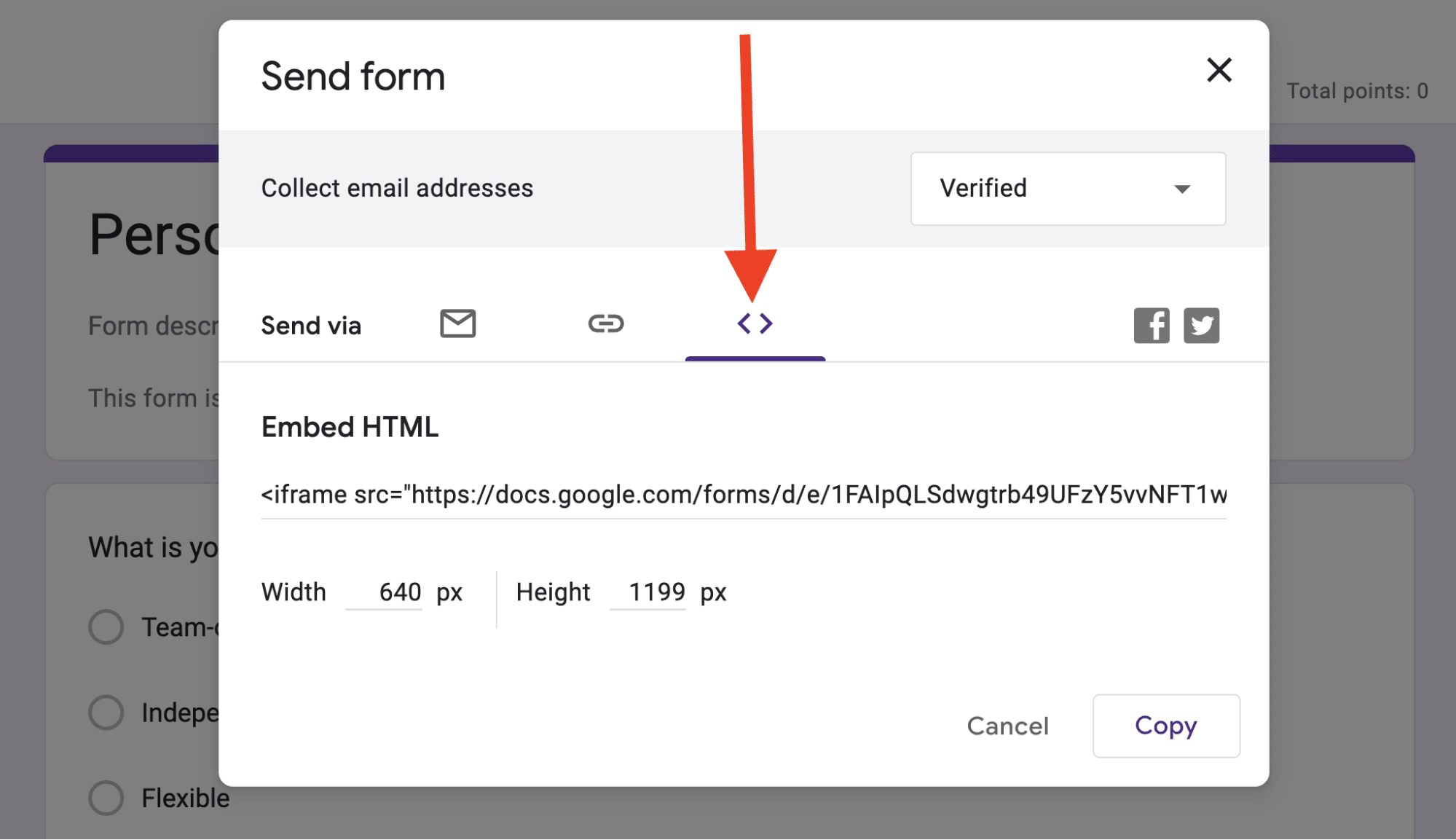Expand email collection options via dropdown arrow
Image resolution: width=1456 pixels, height=840 pixels.
click(x=1182, y=189)
